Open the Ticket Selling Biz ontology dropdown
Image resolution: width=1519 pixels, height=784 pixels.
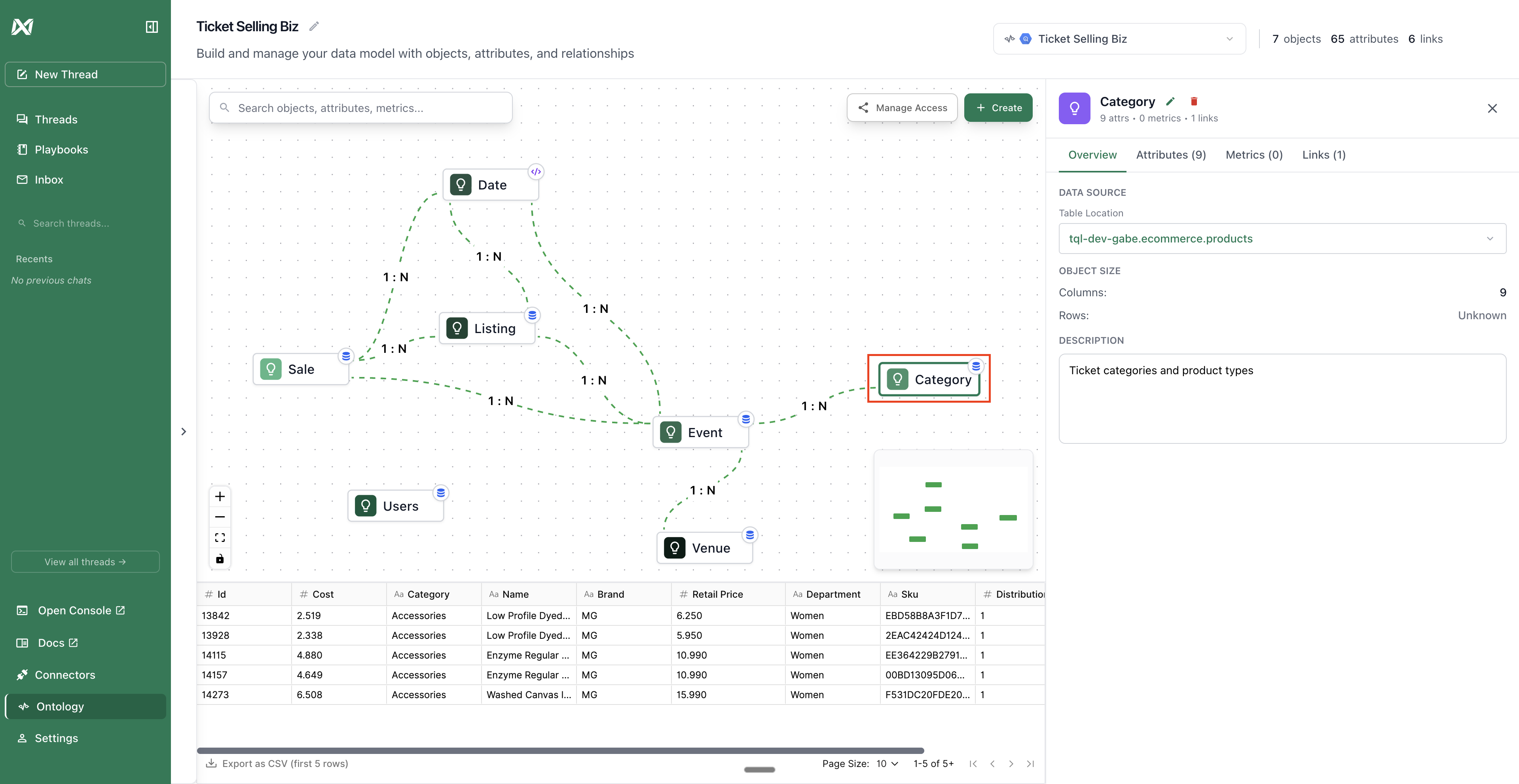pos(1119,39)
